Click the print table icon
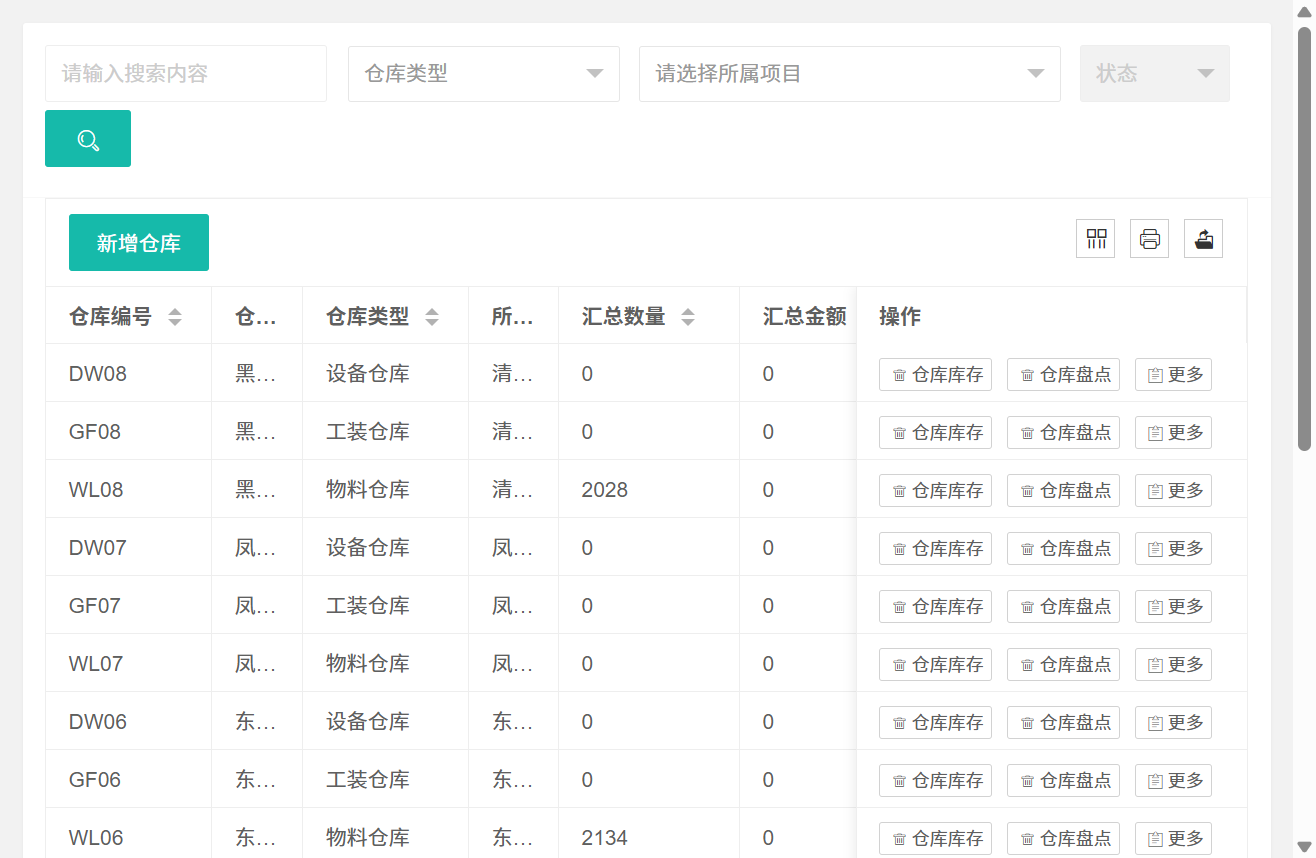The image size is (1316, 858). tap(1150, 239)
